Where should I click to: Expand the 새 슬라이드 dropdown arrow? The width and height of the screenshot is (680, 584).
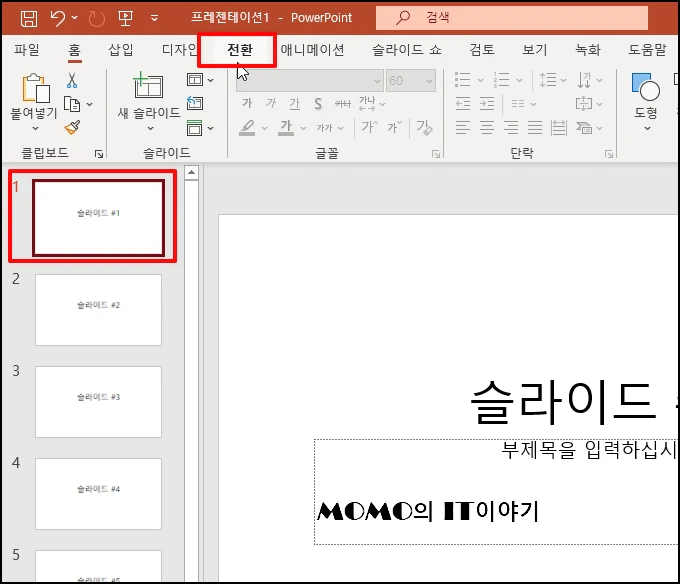[x=150, y=128]
